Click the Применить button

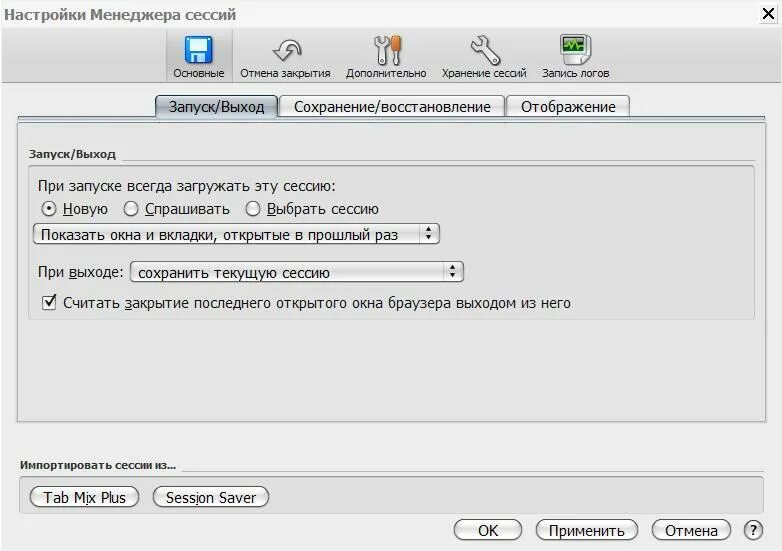click(x=586, y=530)
